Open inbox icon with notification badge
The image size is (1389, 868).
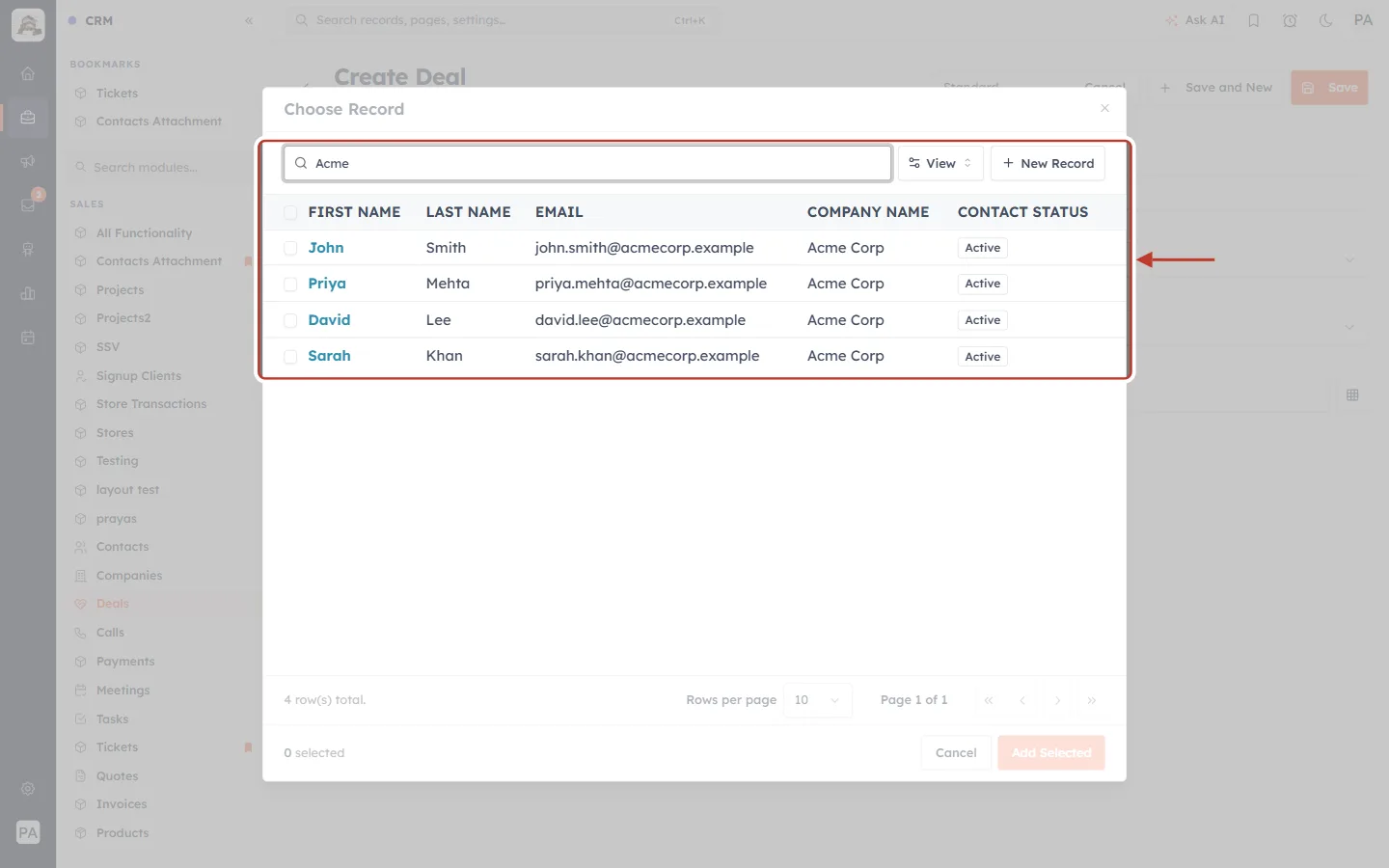(x=28, y=204)
